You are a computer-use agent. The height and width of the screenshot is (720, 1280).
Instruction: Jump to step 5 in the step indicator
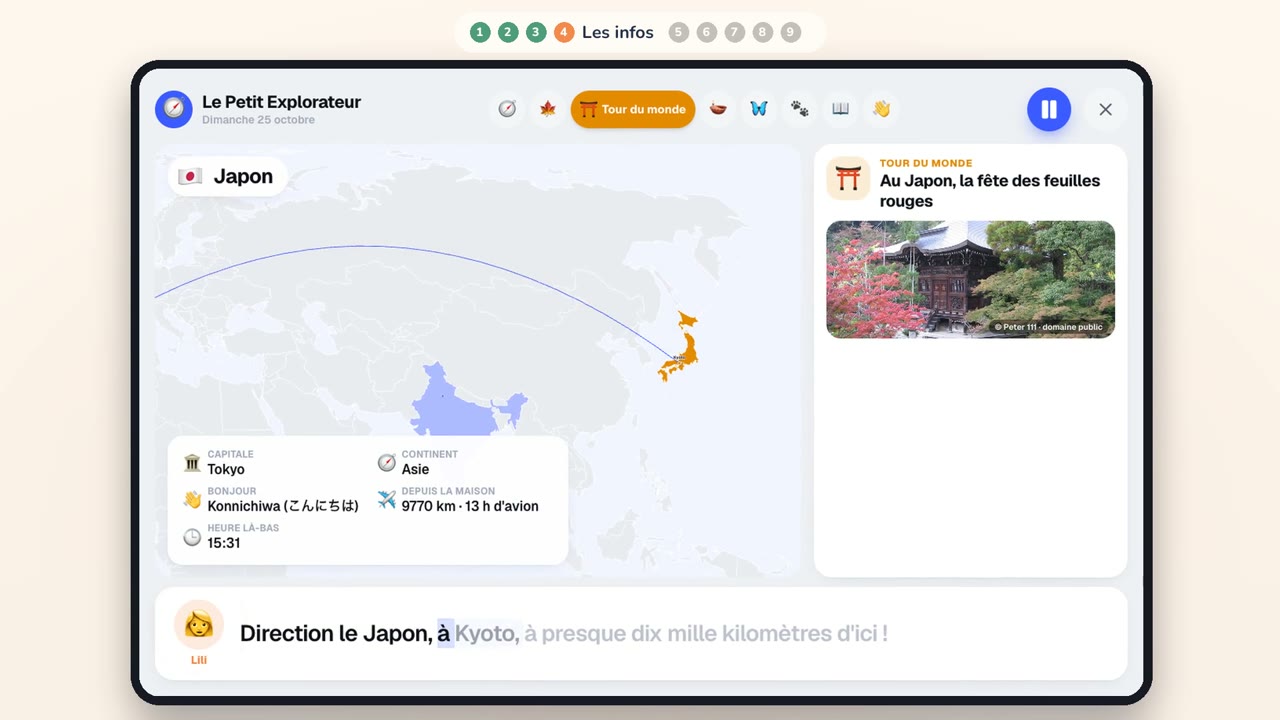pyautogui.click(x=679, y=32)
